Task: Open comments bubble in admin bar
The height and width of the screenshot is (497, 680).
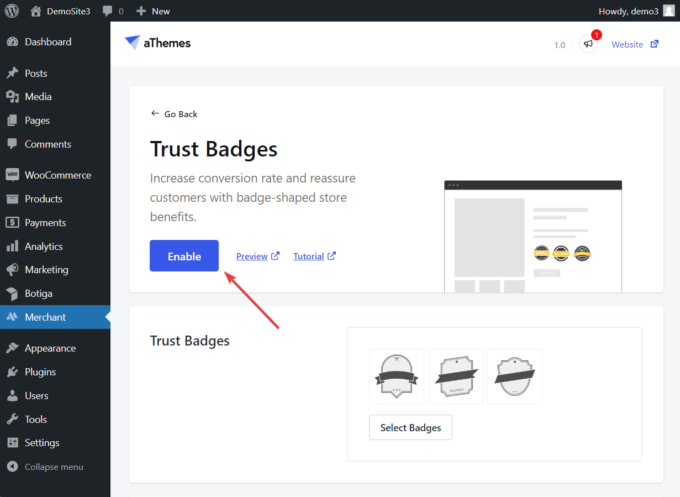Action: click(108, 11)
